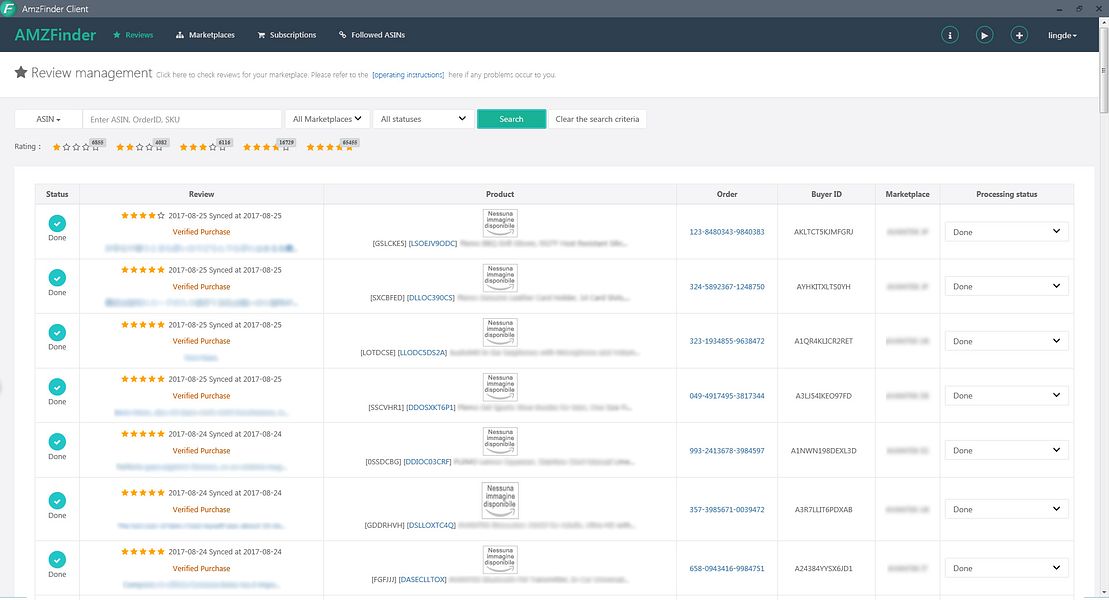1109x600 pixels.
Task: Open the All Marketplaces dropdown
Action: [327, 119]
